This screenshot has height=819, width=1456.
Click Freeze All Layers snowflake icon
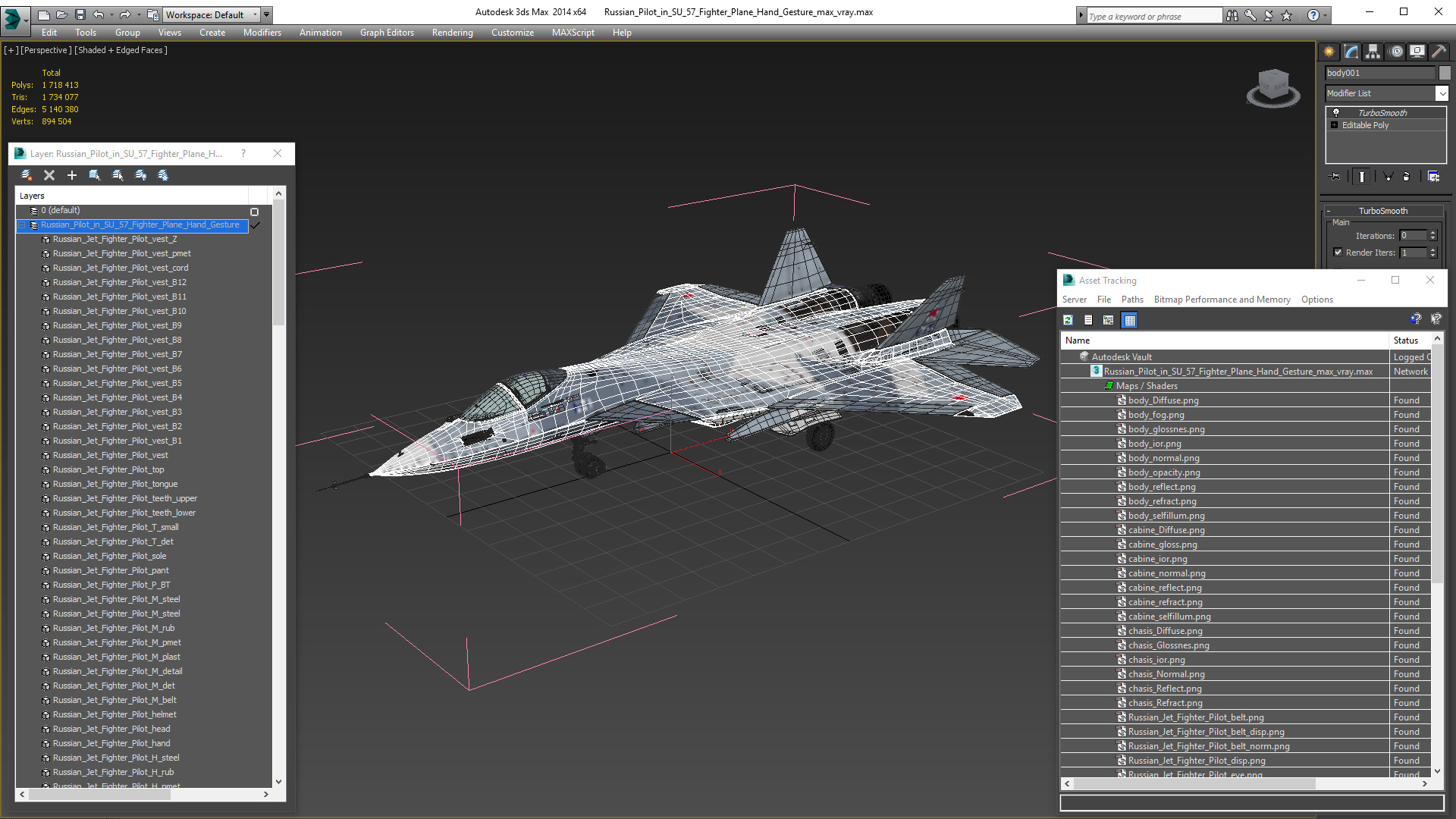click(x=163, y=175)
